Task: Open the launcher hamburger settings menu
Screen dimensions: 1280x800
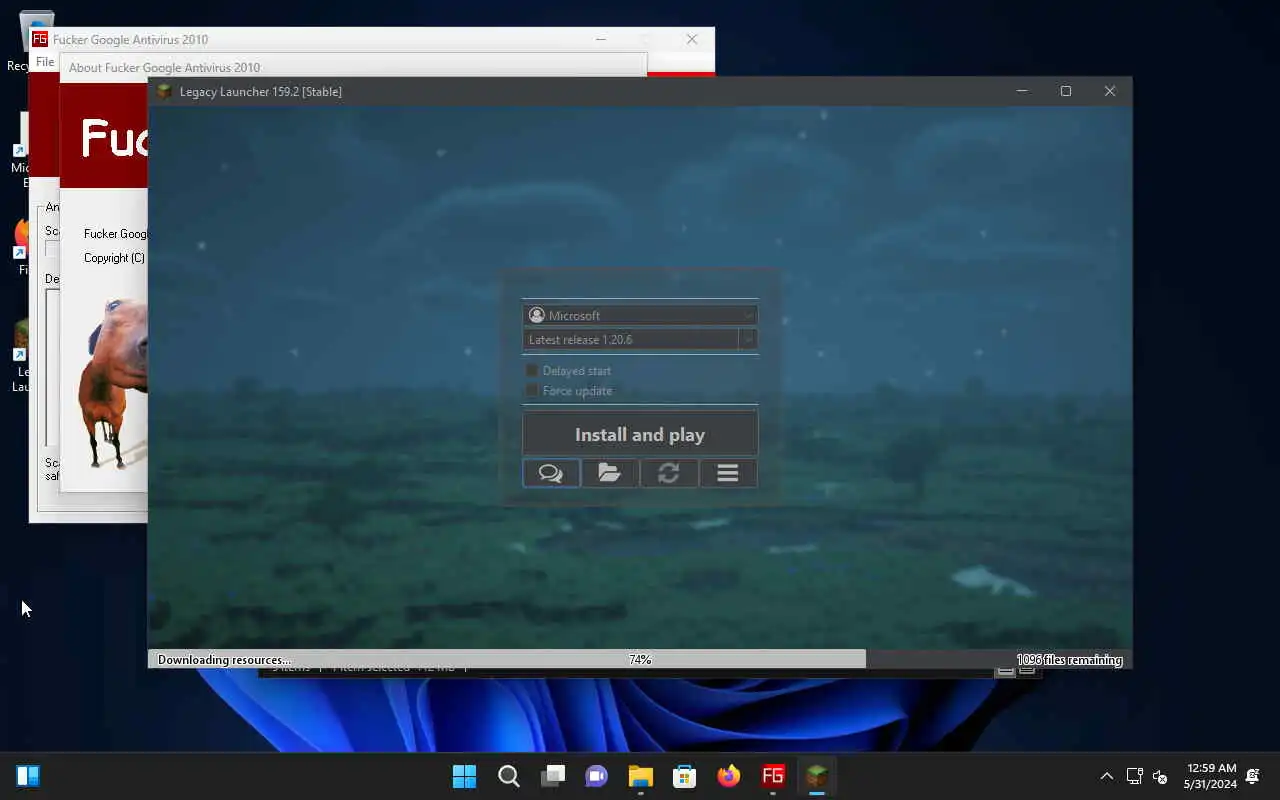Action: [728, 473]
